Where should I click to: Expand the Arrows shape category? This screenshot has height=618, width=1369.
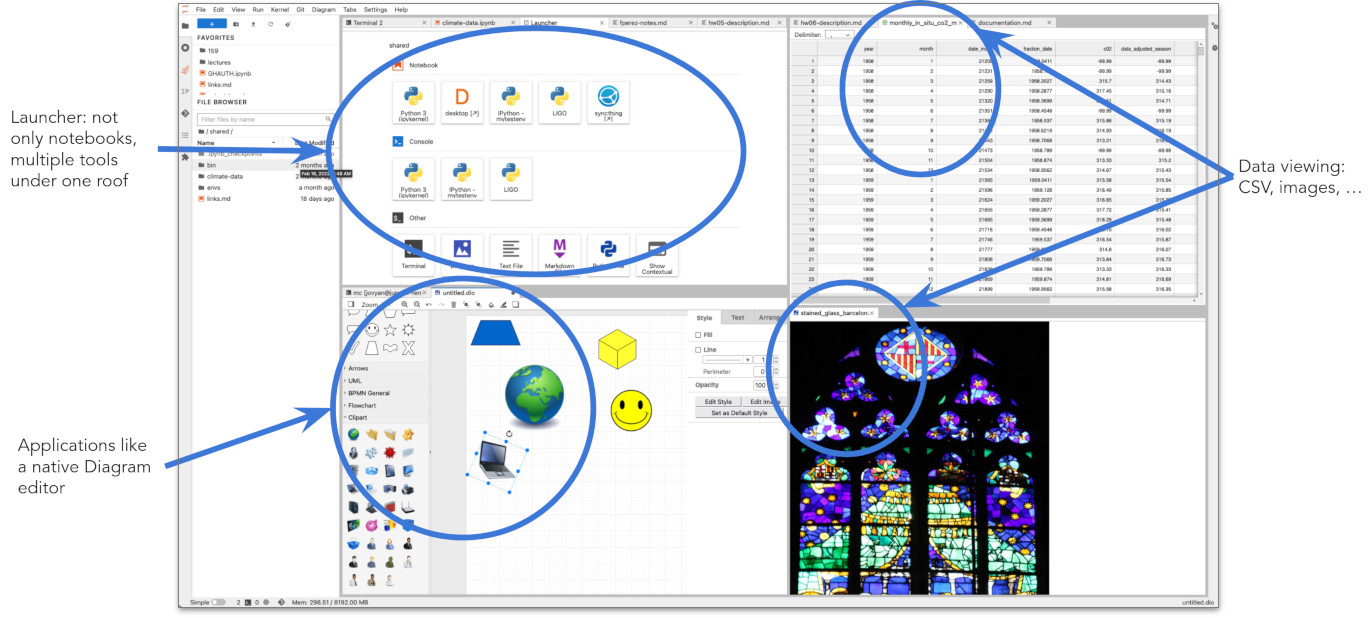358,368
